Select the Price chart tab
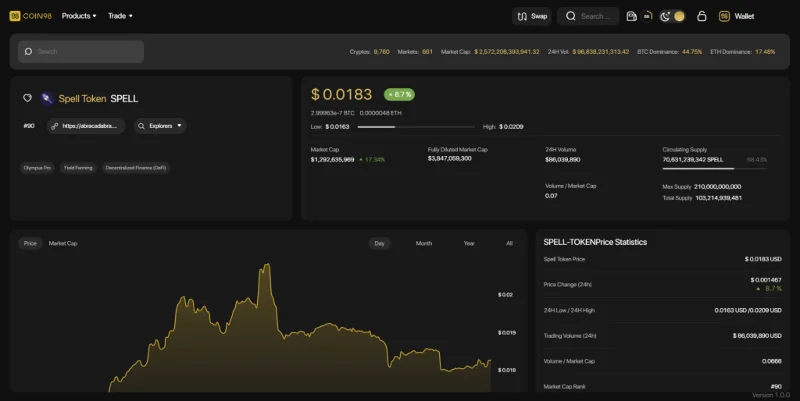This screenshot has width=800, height=401. tap(30, 243)
